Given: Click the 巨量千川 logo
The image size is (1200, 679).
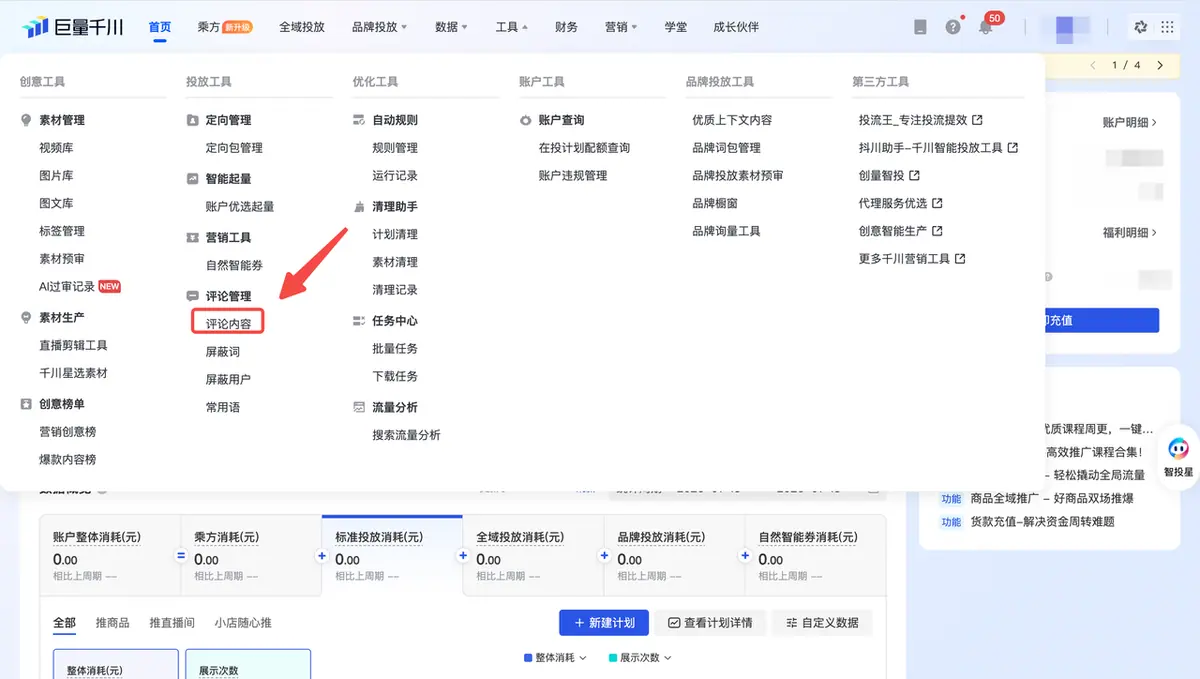Looking at the screenshot, I should tap(72, 27).
